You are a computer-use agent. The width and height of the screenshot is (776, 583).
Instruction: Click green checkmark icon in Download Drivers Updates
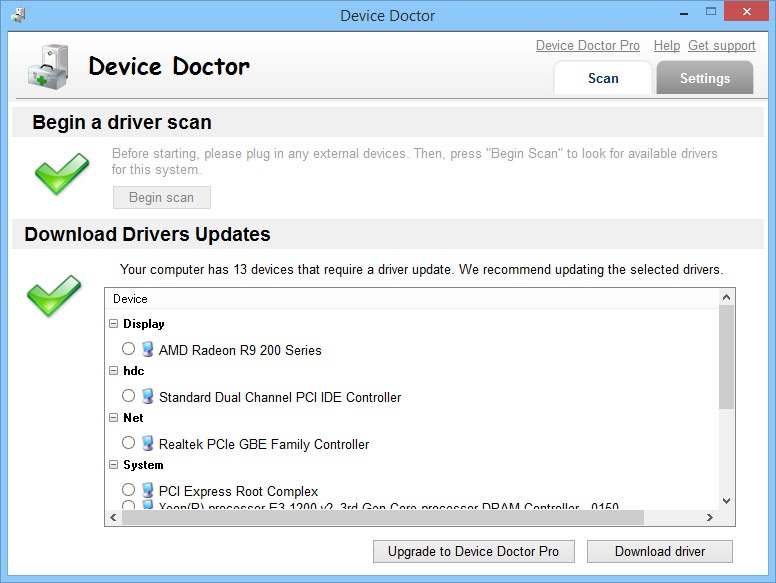pos(54,295)
